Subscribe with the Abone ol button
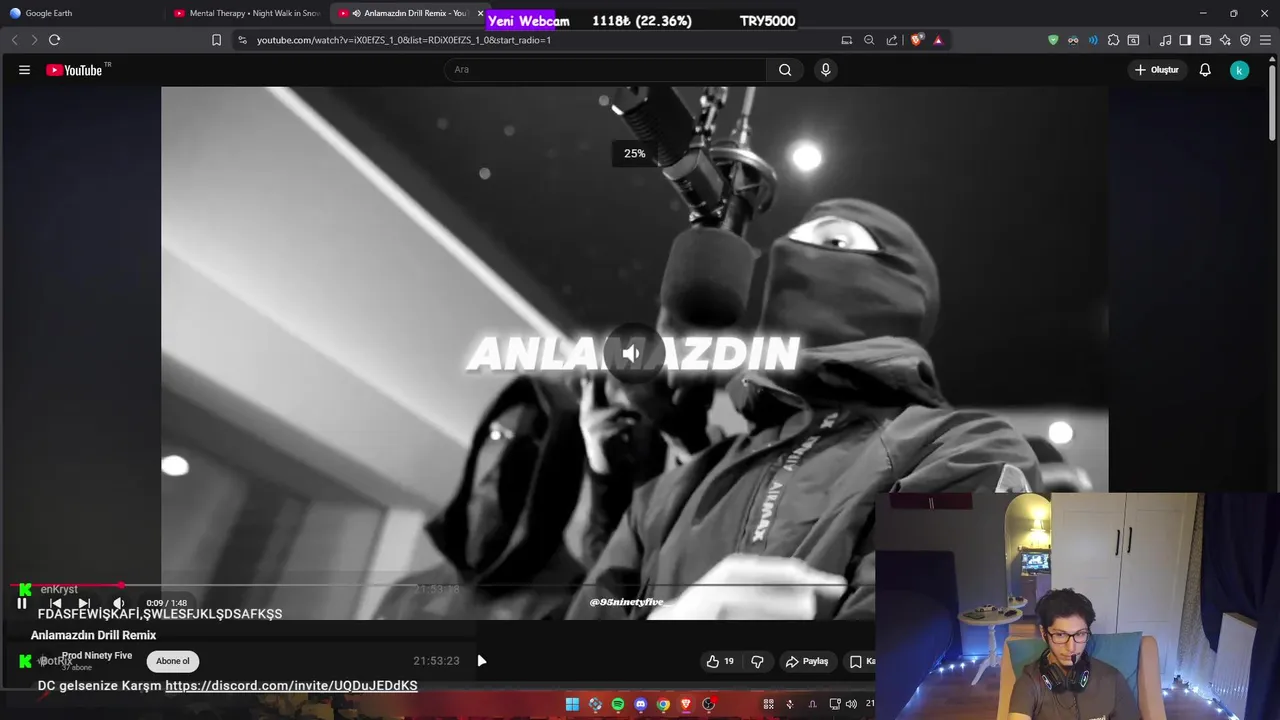 (172, 661)
